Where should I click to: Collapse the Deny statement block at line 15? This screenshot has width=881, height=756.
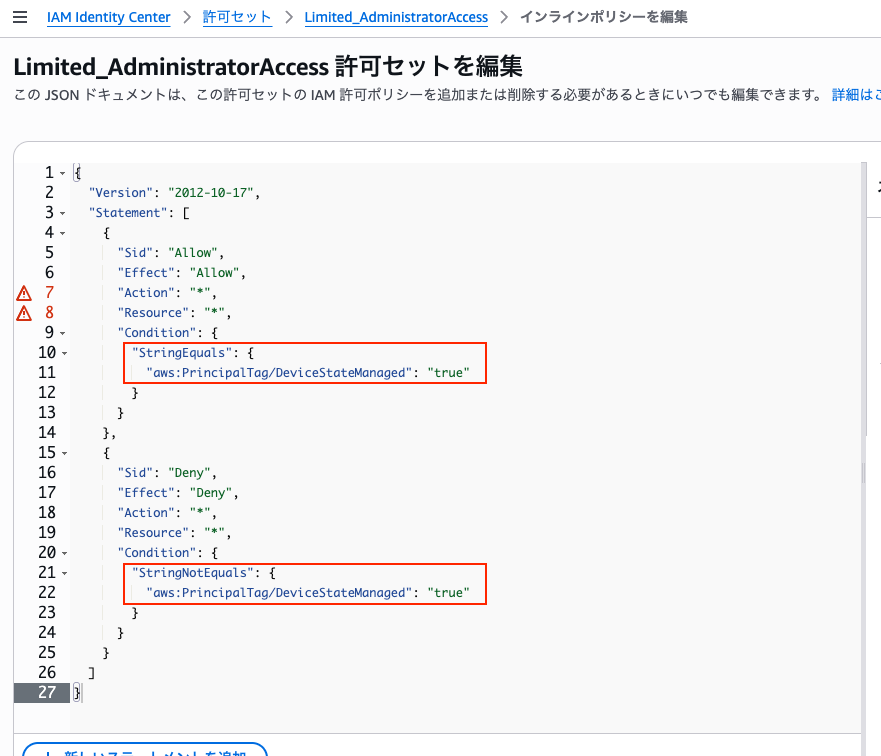(x=62, y=453)
